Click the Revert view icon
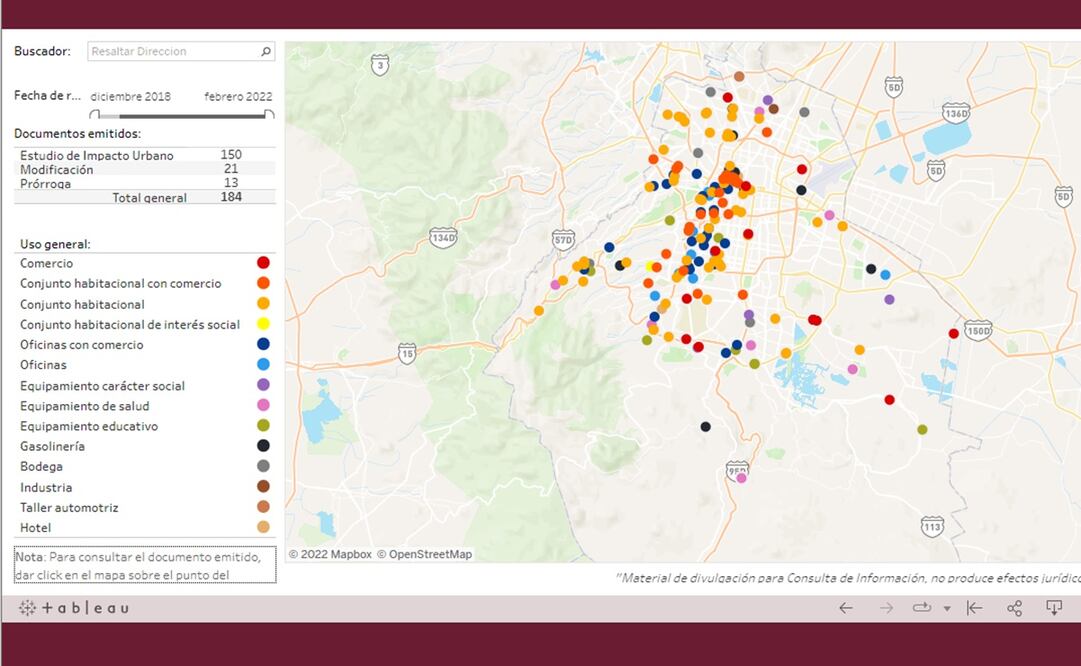This screenshot has width=1081, height=666. tap(974, 608)
